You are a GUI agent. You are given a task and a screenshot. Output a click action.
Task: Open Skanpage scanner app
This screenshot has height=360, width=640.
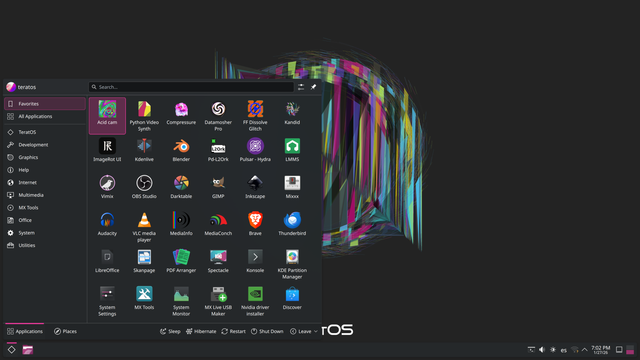coord(144,264)
